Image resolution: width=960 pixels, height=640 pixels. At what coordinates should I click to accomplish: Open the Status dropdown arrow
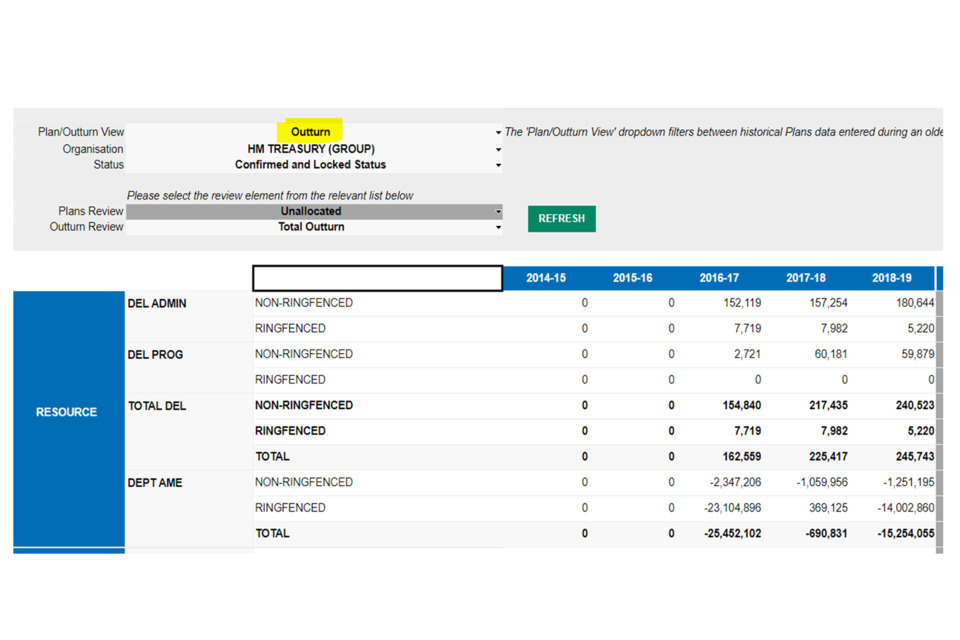click(x=498, y=165)
